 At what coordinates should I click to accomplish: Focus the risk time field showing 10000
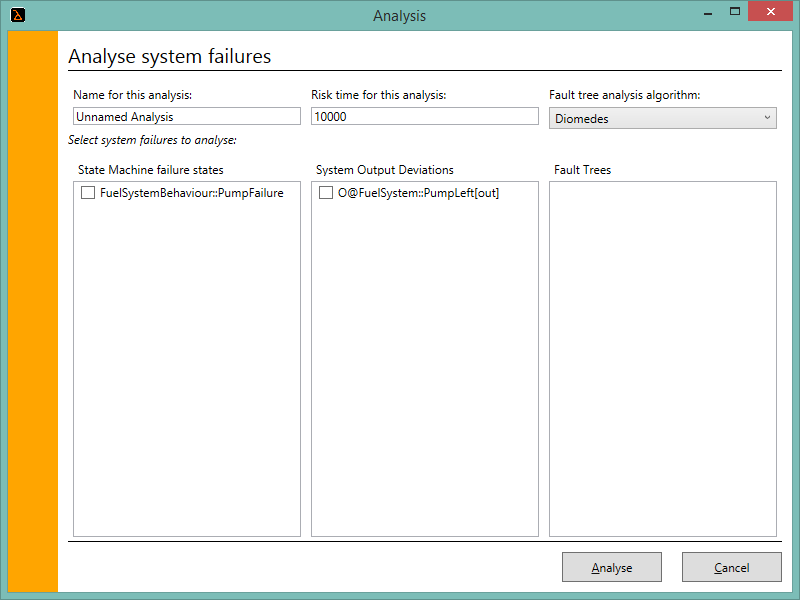tap(424, 116)
